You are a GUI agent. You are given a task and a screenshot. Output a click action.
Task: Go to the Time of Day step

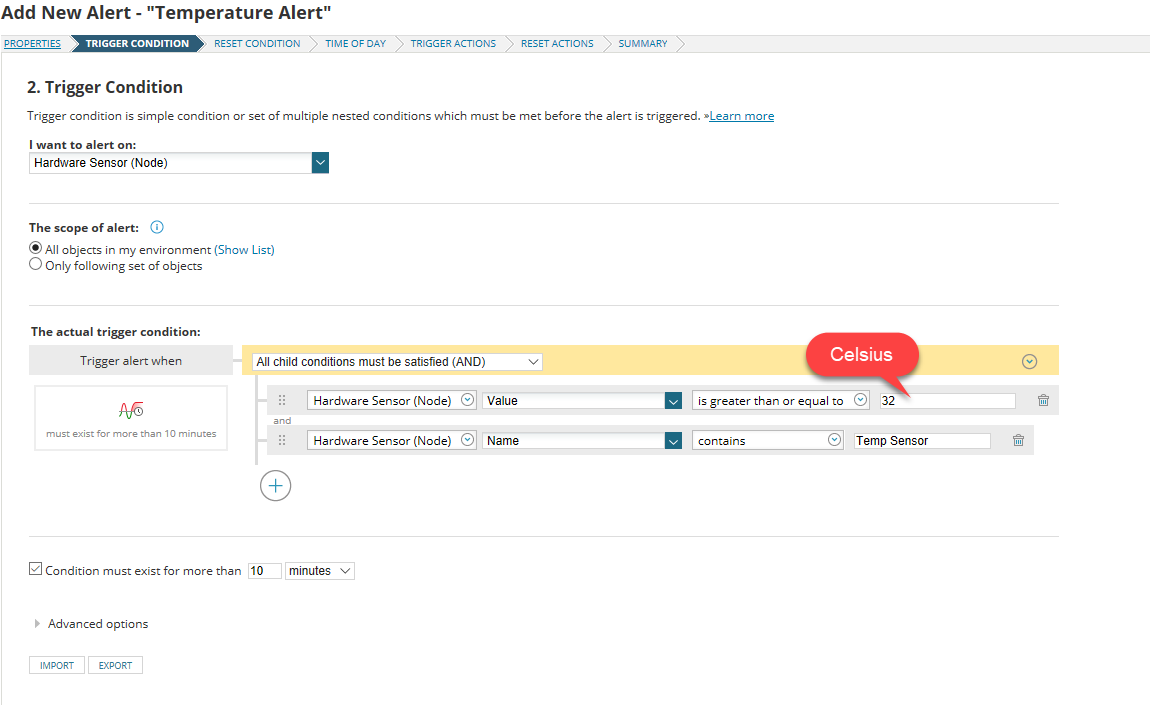(356, 44)
